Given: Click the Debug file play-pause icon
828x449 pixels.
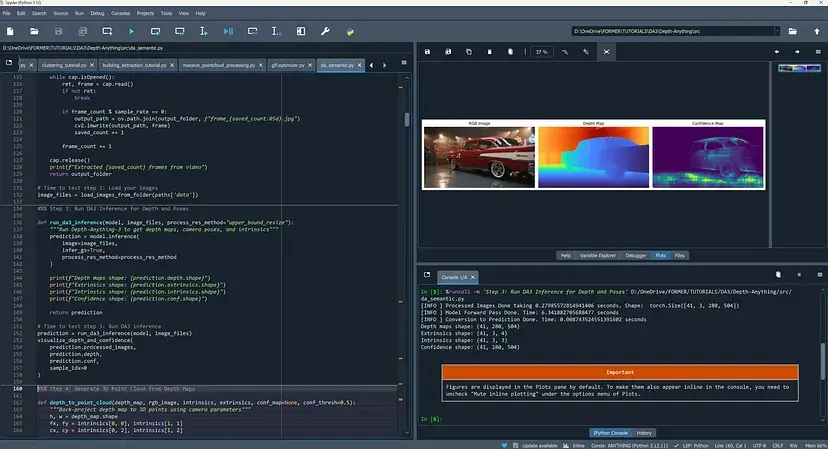Looking at the screenshot, I should 228,32.
